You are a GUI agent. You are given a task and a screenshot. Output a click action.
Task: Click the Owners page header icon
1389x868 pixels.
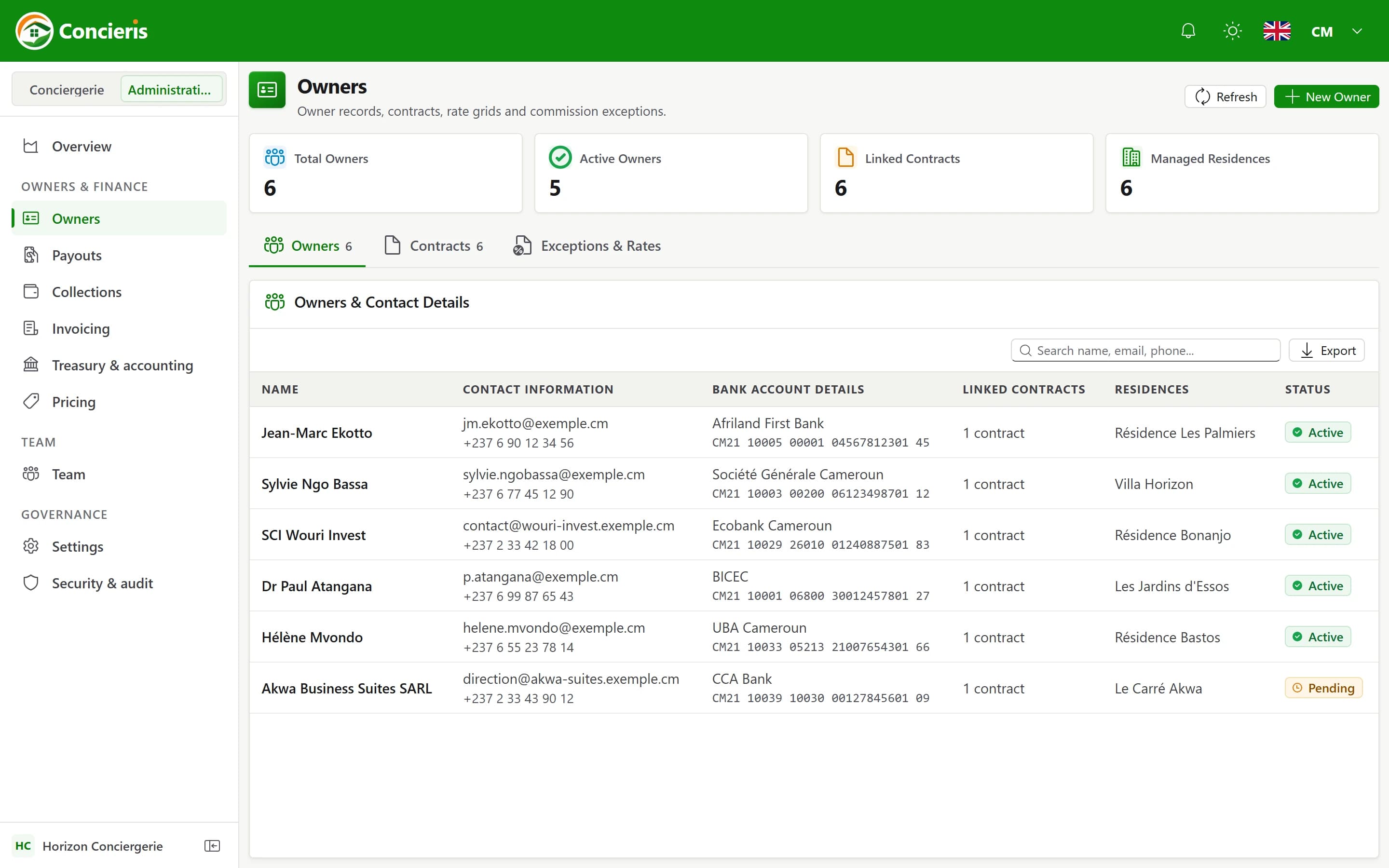point(267,90)
